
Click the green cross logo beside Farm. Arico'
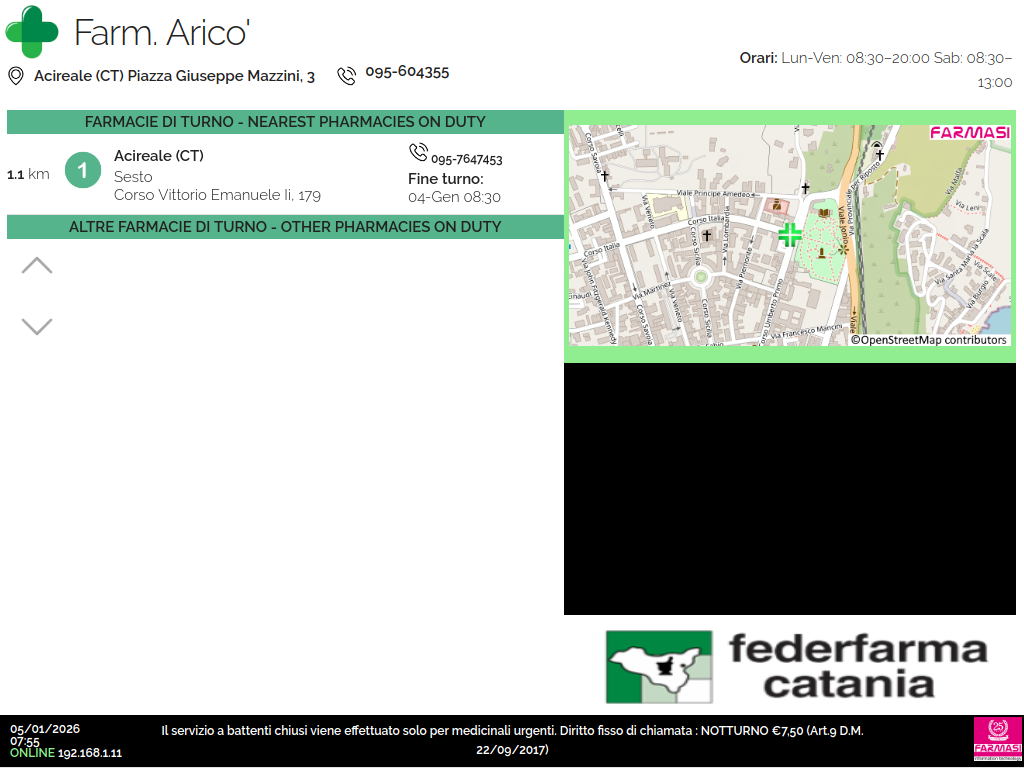click(32, 31)
